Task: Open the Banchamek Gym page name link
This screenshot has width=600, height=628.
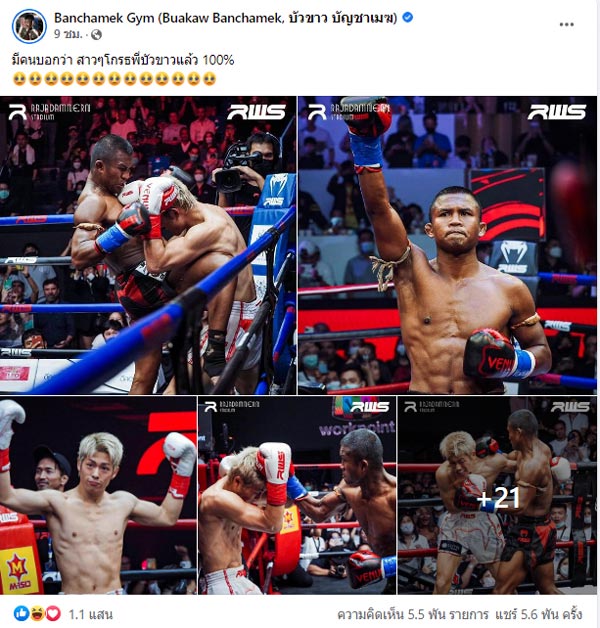Action: point(226,18)
